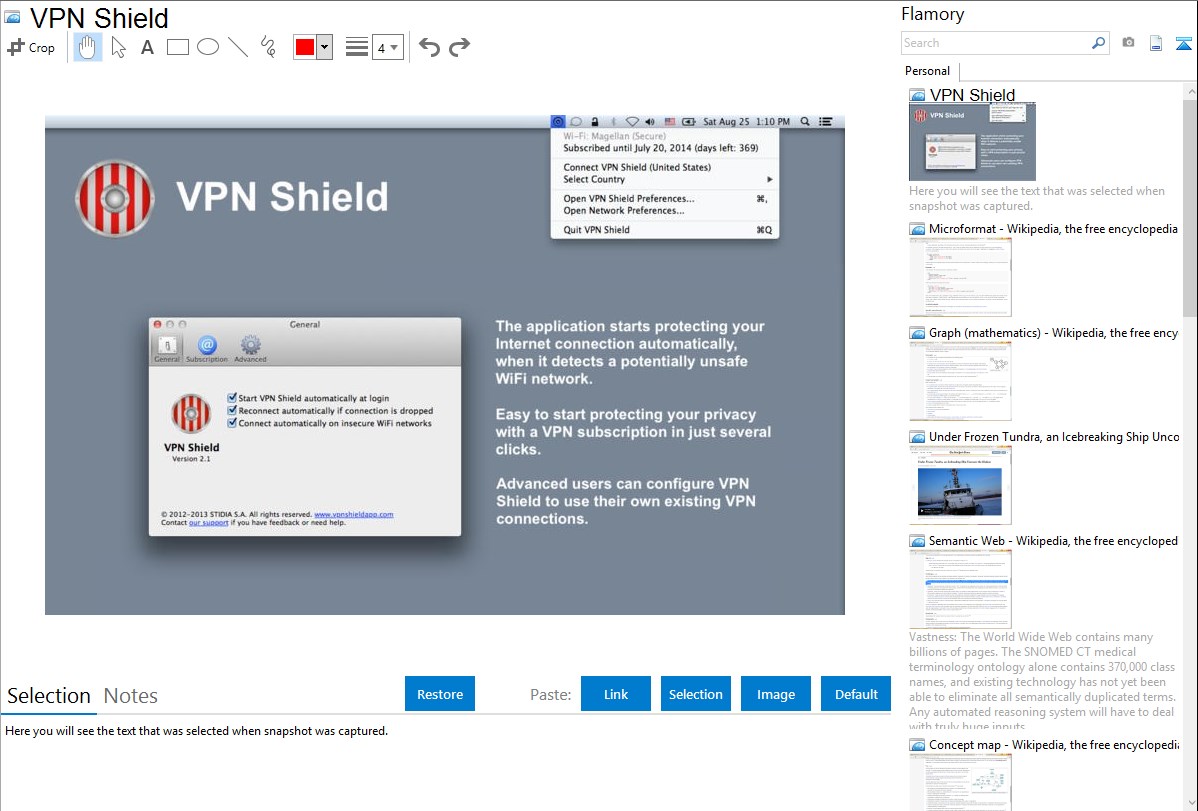1198x811 pixels.
Task: Click the document page icon
Action: tap(1156, 43)
